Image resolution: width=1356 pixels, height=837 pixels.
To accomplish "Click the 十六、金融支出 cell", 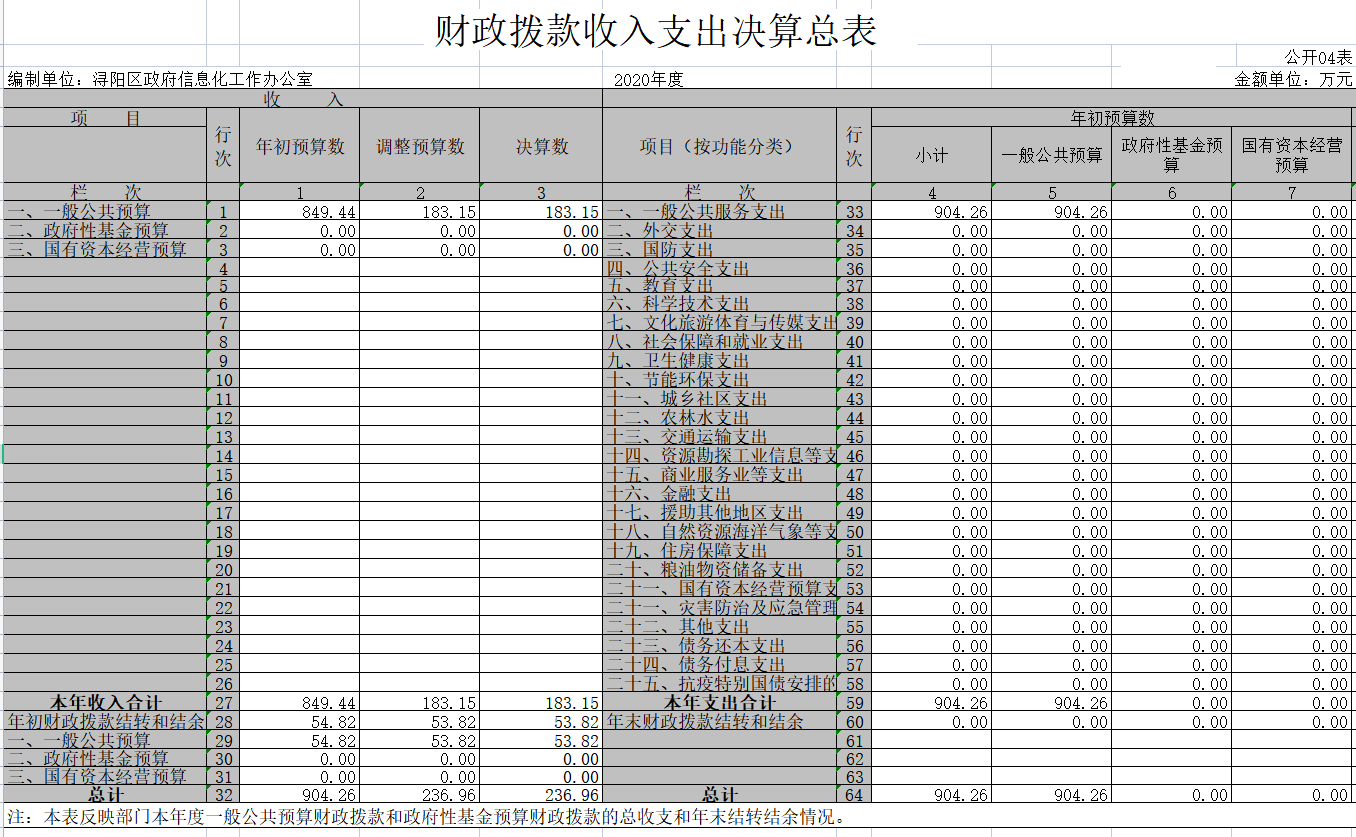I will click(x=670, y=494).
